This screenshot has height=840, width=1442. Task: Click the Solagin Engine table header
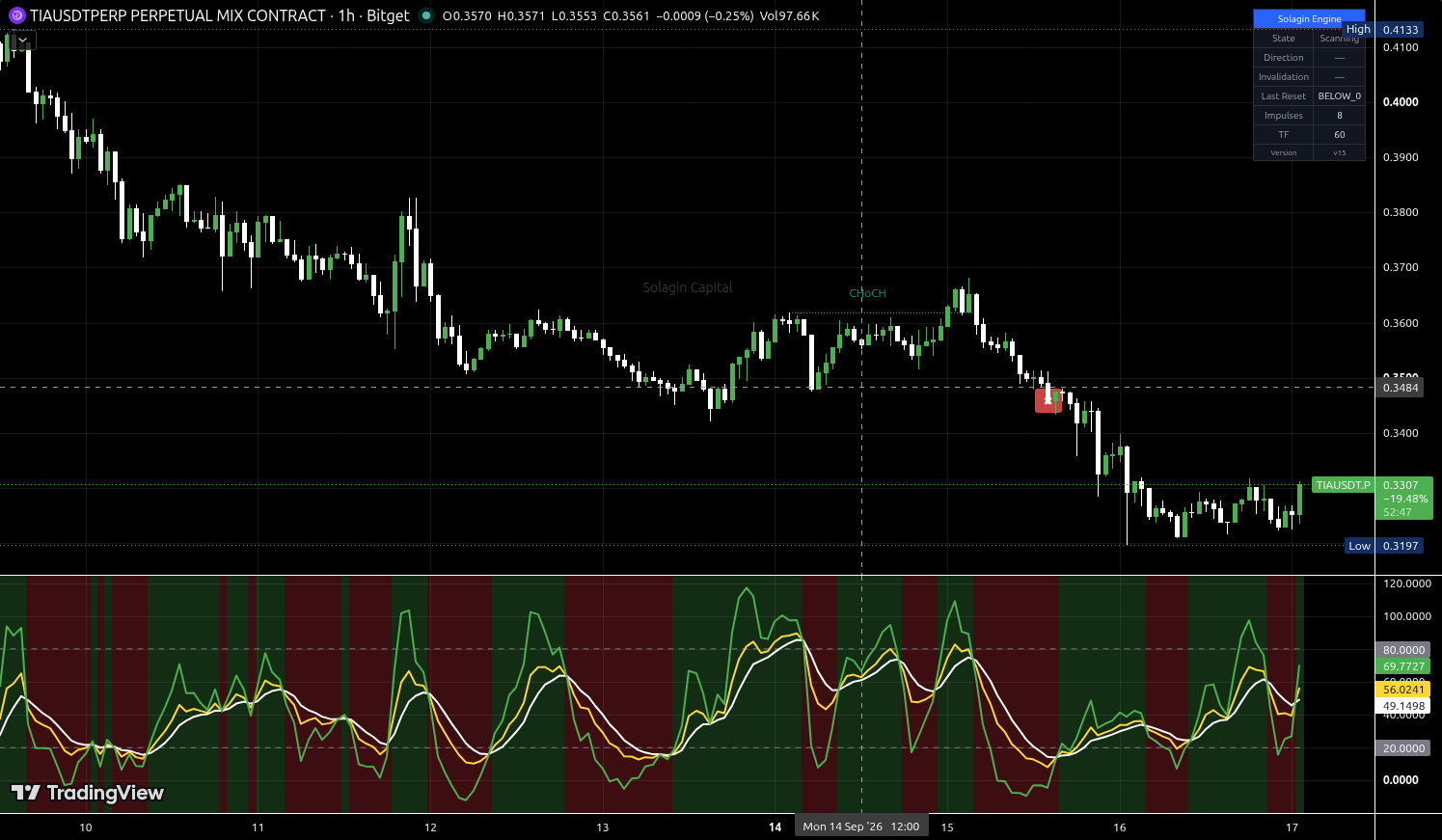(1309, 19)
